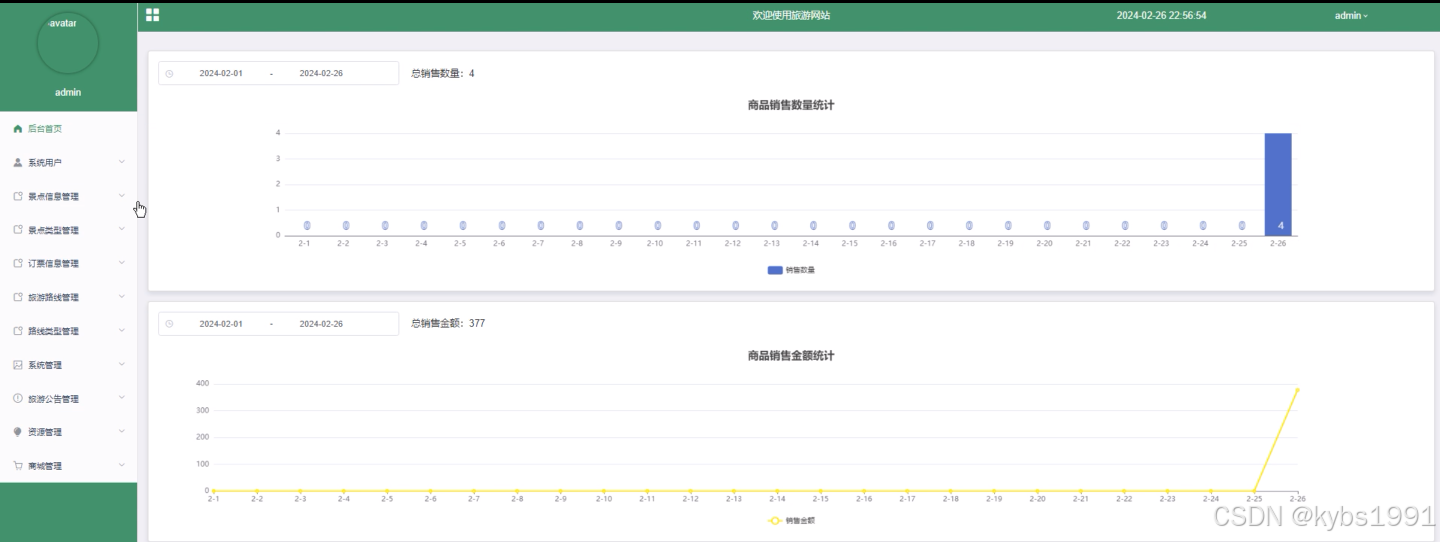
Task: Click the home icon beside 后台首页
Action: [x=18, y=129]
